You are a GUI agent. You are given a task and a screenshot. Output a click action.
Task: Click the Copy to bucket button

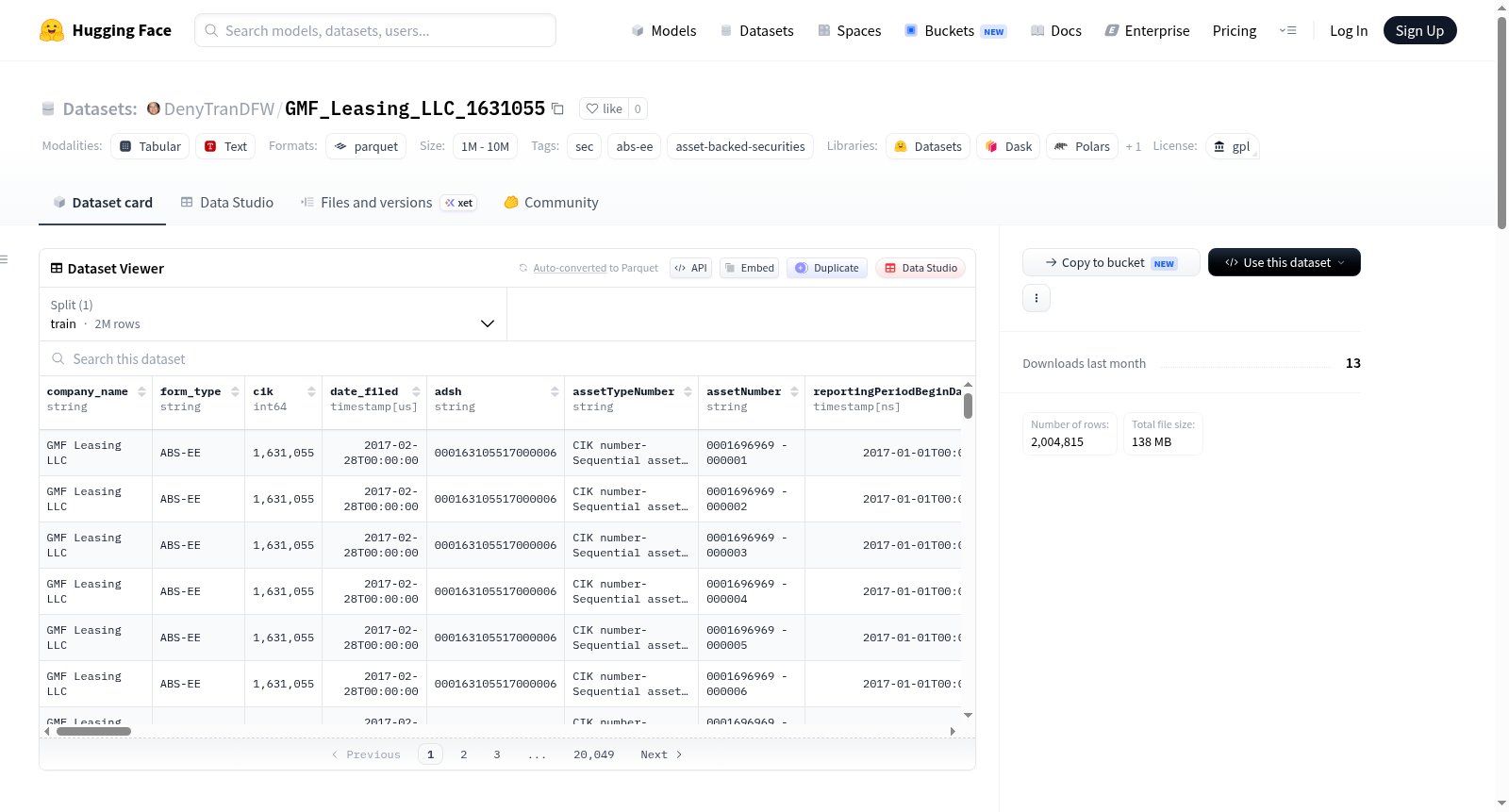pyautogui.click(x=1111, y=262)
